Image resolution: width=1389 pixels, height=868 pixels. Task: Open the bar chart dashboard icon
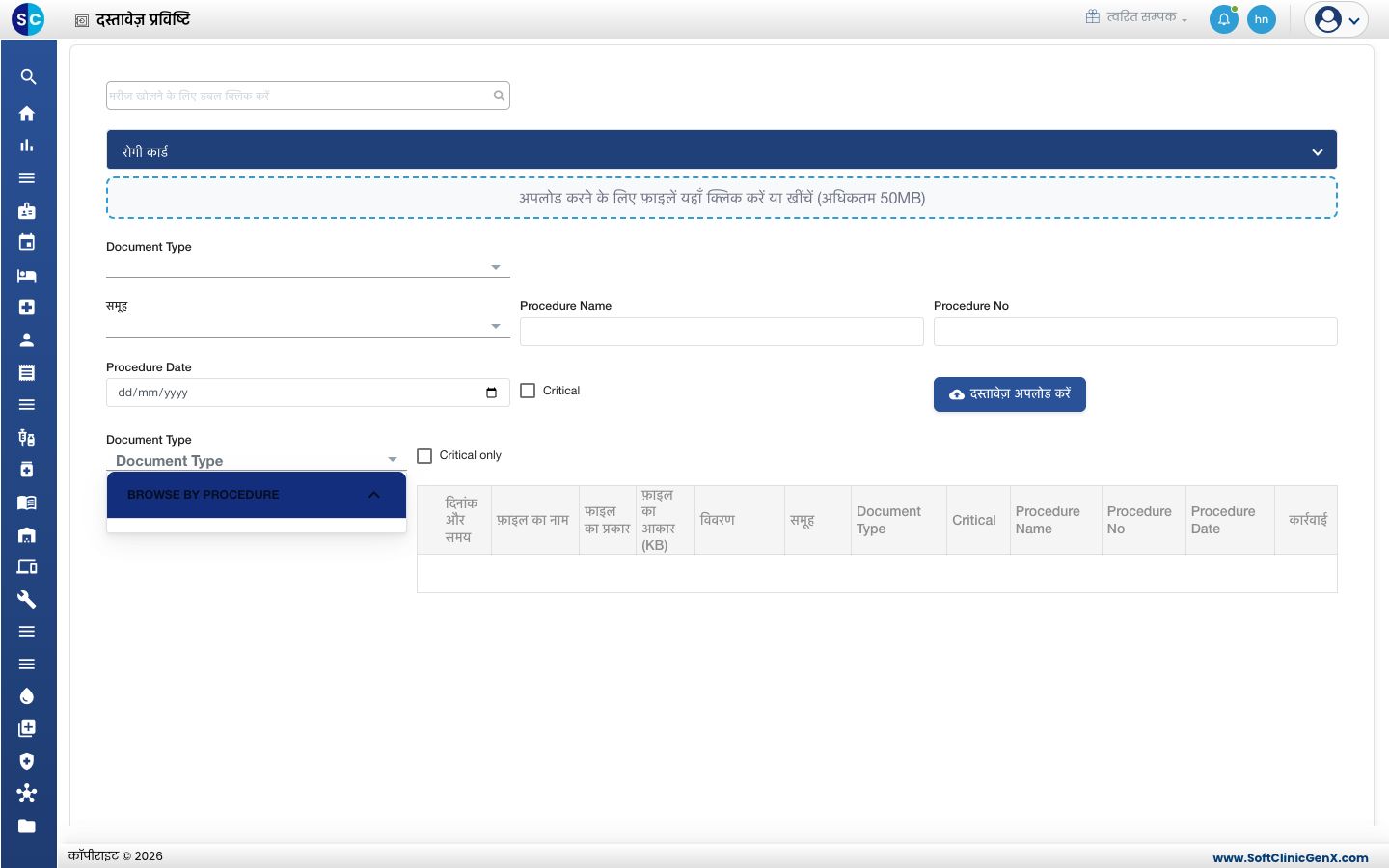[x=27, y=146]
